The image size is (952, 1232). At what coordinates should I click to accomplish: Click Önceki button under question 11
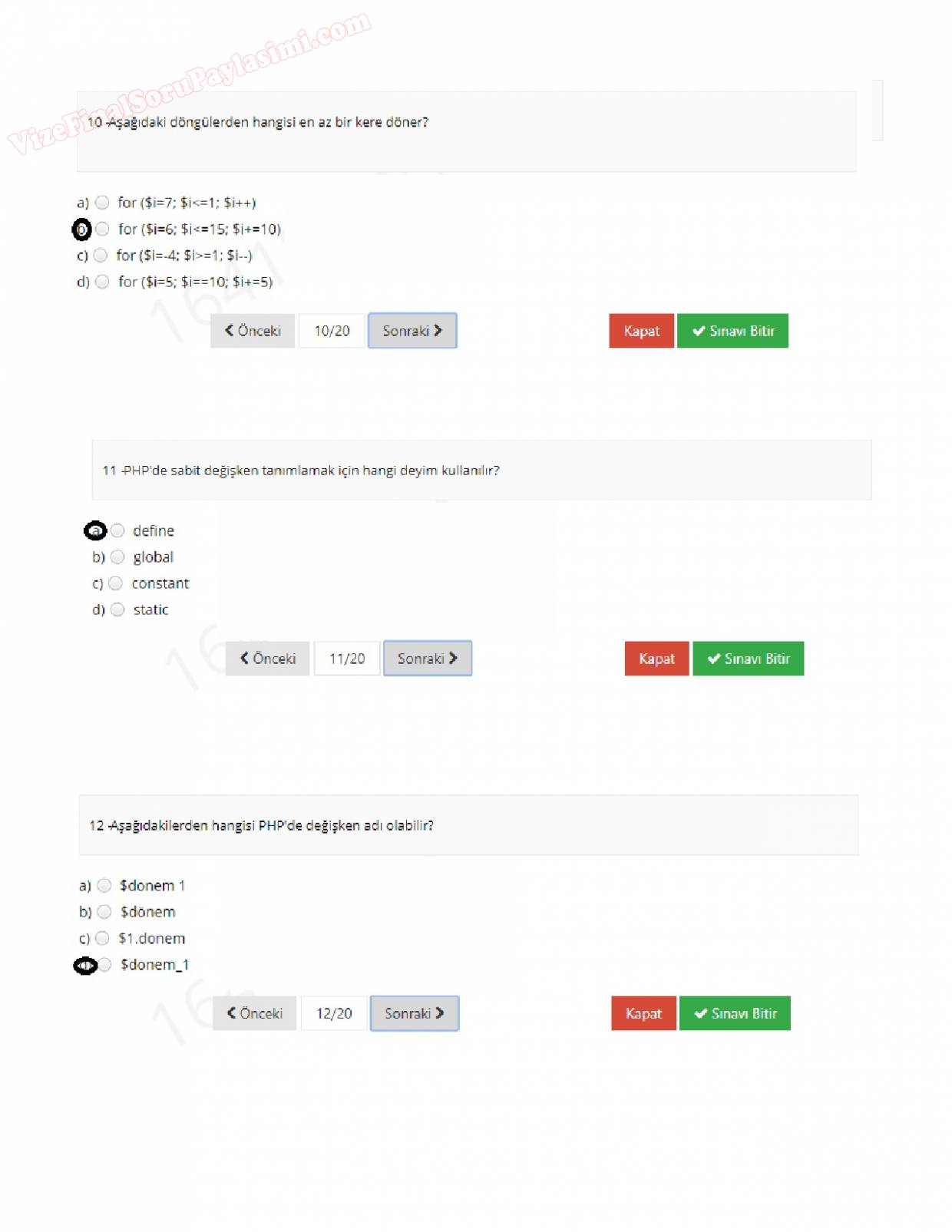(x=267, y=659)
